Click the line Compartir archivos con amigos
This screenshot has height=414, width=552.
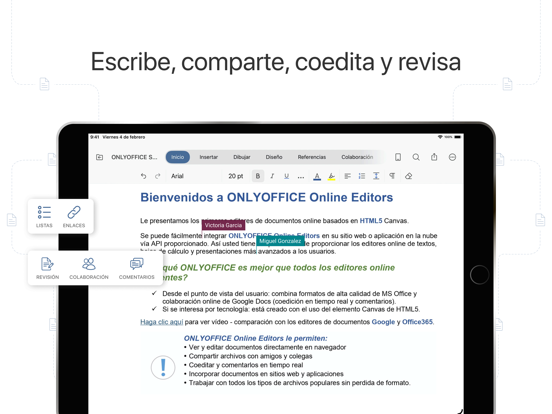[250, 356]
